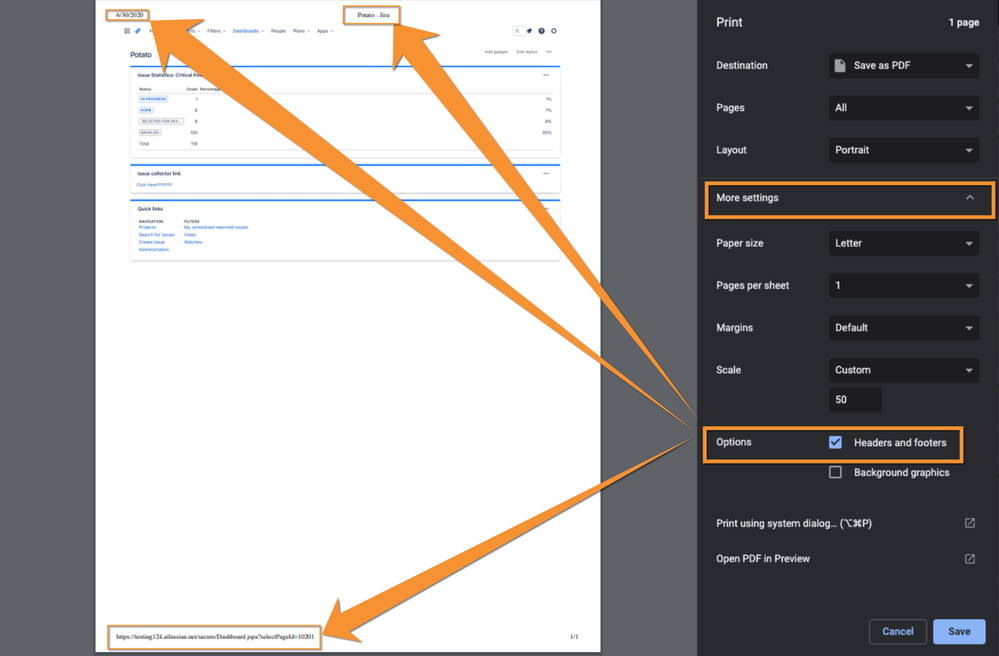Open the Paper size dropdown showing Letter
This screenshot has width=999, height=656.
pyautogui.click(x=903, y=243)
